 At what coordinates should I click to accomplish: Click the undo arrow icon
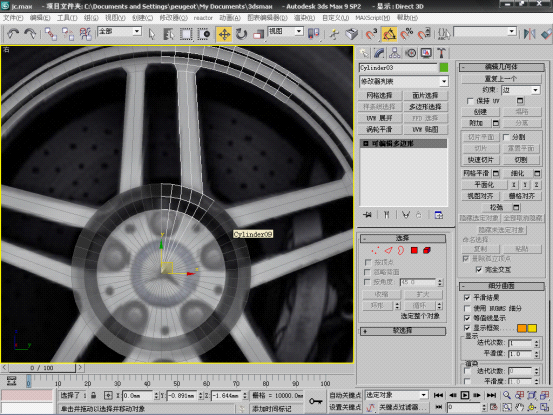click(13, 34)
